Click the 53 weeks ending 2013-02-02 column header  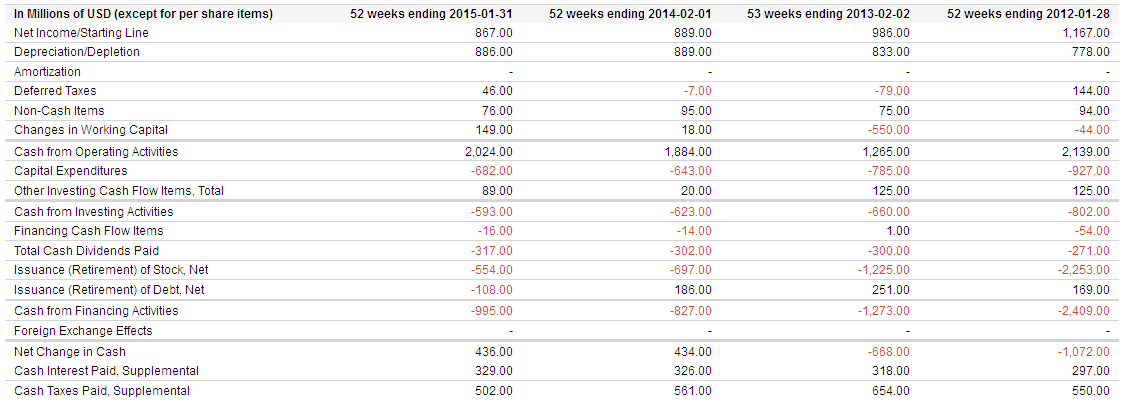click(x=828, y=14)
